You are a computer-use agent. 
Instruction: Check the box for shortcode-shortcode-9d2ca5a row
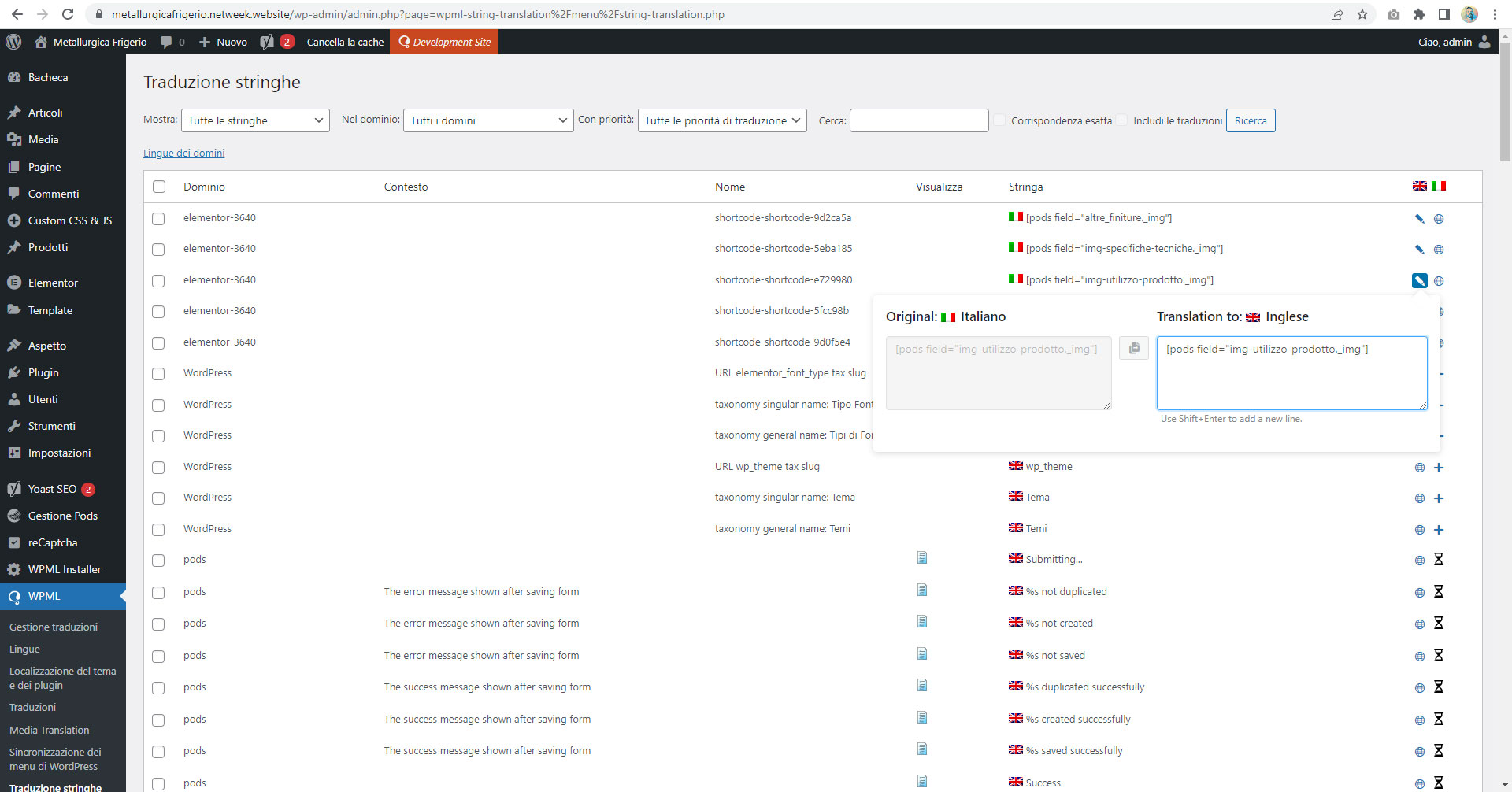click(158, 219)
